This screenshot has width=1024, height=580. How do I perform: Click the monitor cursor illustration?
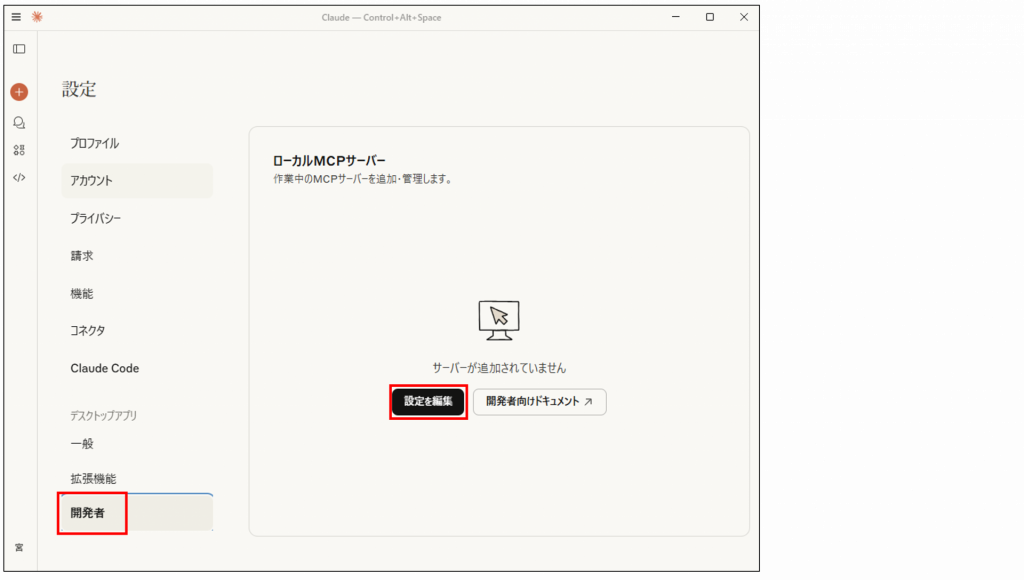tap(499, 320)
